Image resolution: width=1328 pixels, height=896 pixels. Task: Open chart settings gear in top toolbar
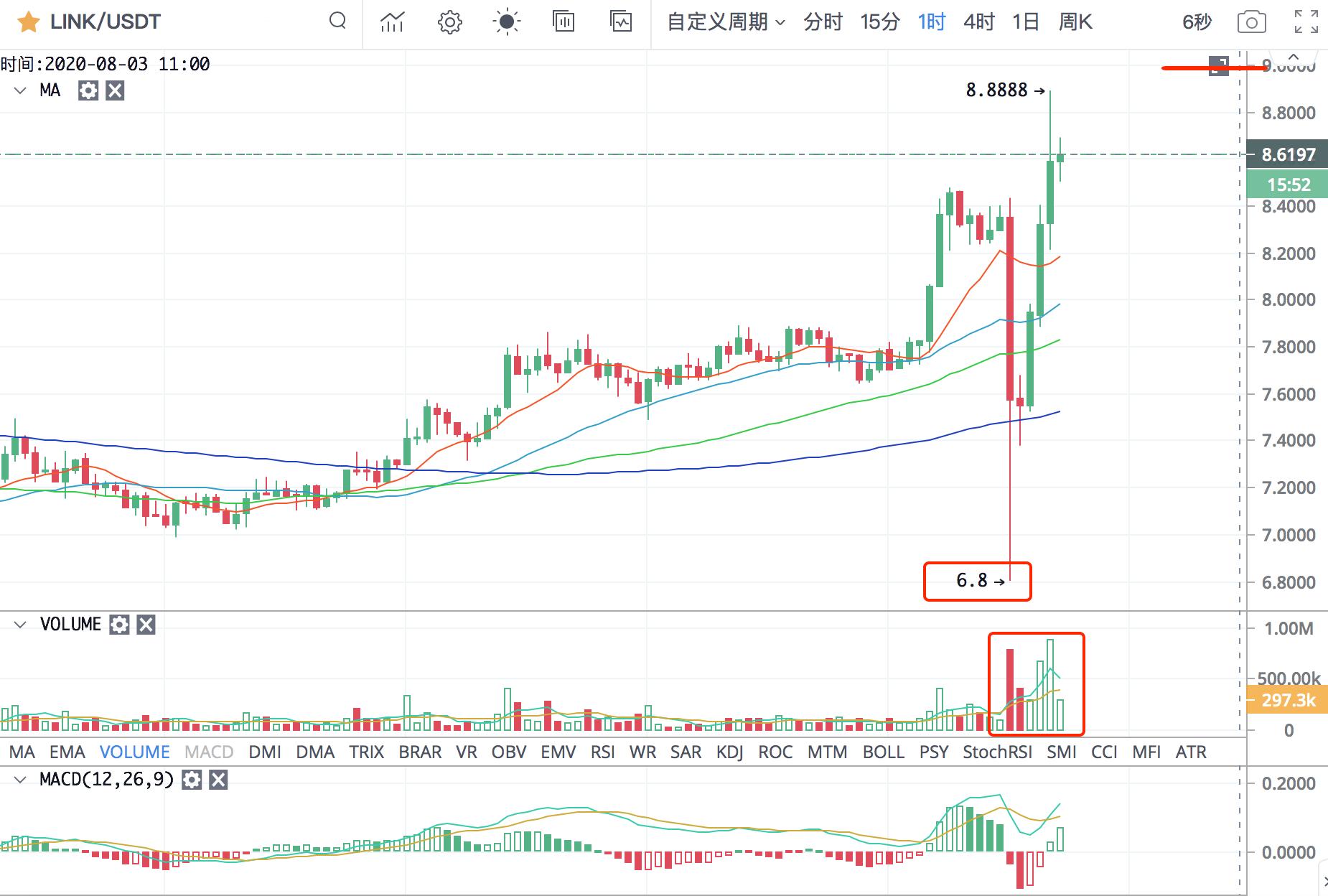(x=449, y=22)
